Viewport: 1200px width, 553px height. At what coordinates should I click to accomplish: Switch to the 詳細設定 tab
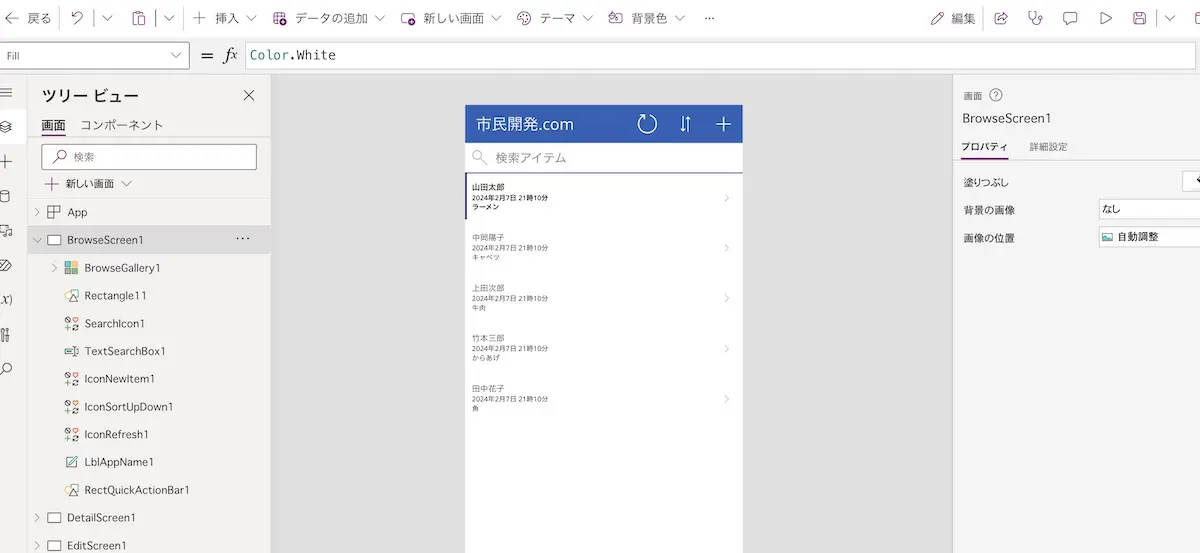[1048, 147]
